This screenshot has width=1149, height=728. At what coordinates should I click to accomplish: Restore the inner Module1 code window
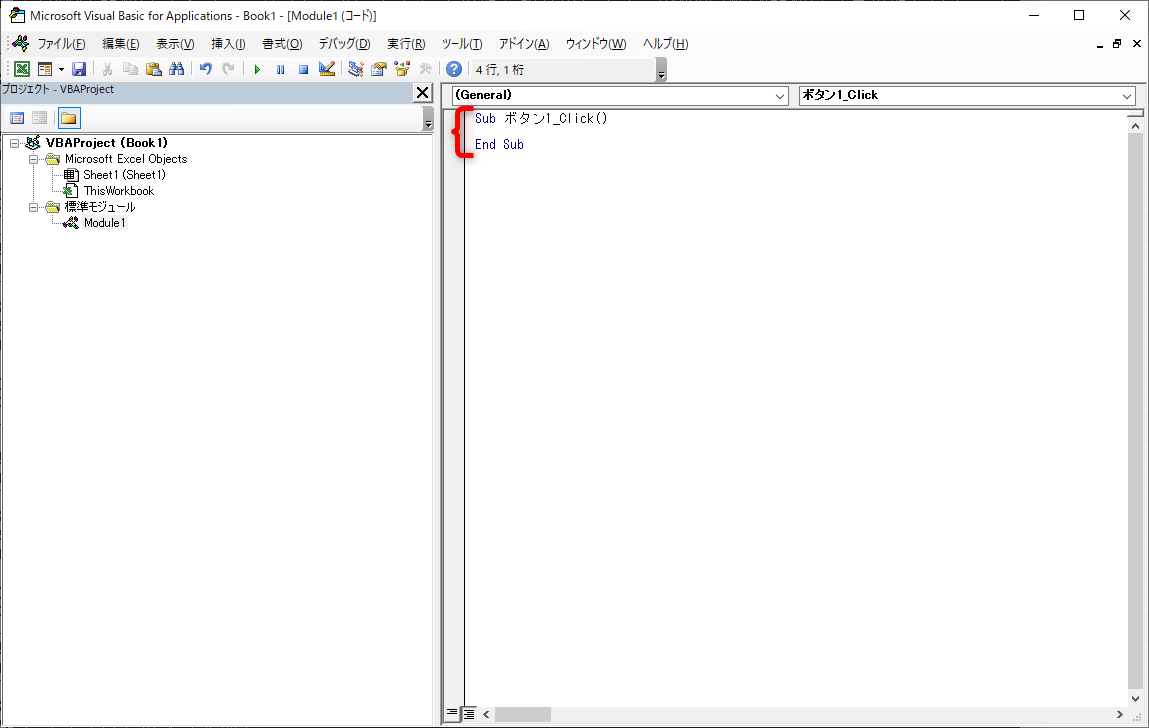(1117, 44)
